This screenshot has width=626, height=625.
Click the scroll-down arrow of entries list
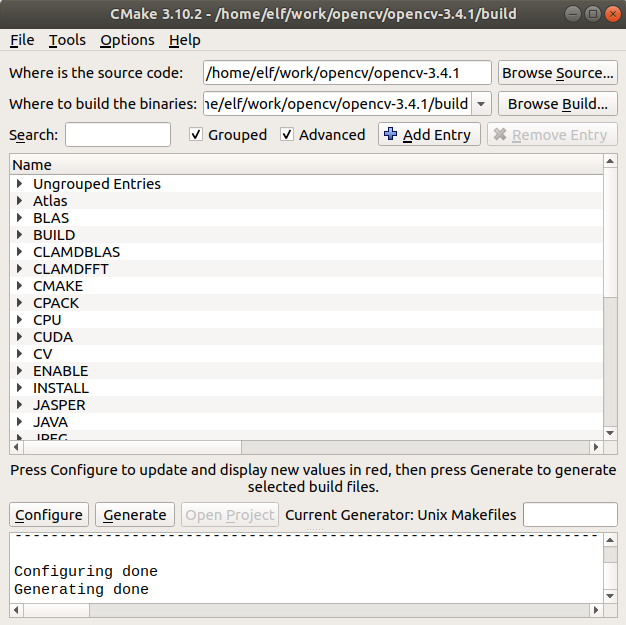click(x=611, y=433)
